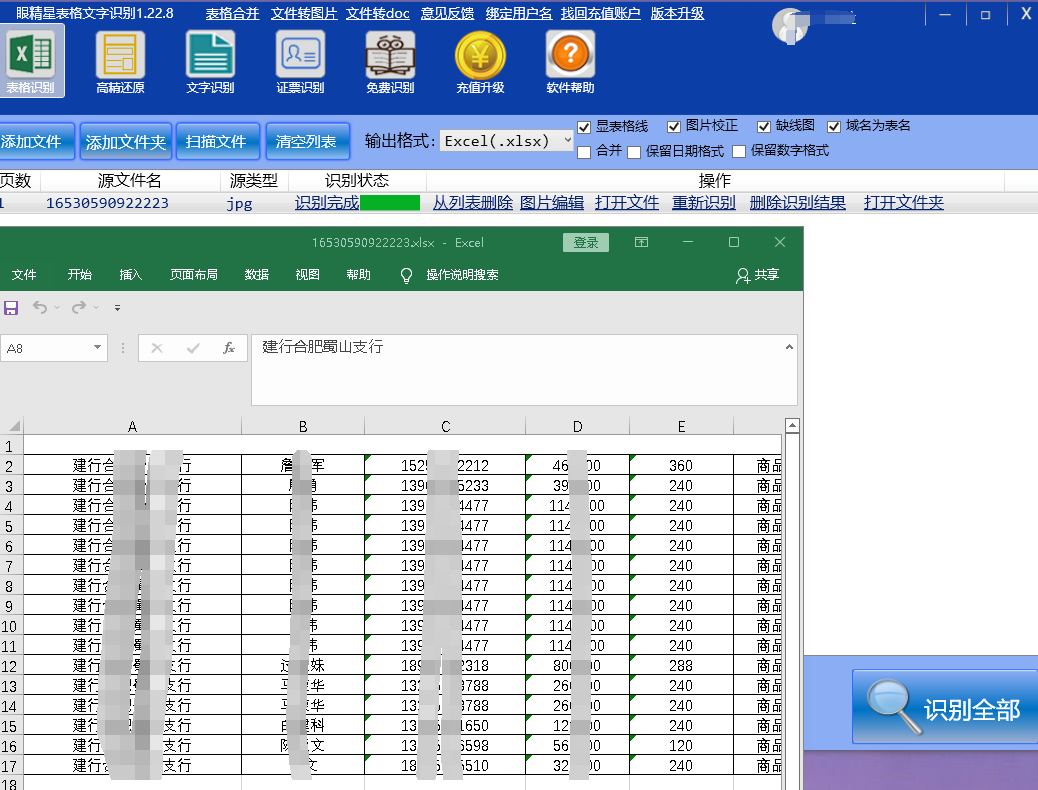This screenshot has width=1038, height=790.
Task: Click the 登录 sign-in button in Excel
Action: click(x=586, y=242)
